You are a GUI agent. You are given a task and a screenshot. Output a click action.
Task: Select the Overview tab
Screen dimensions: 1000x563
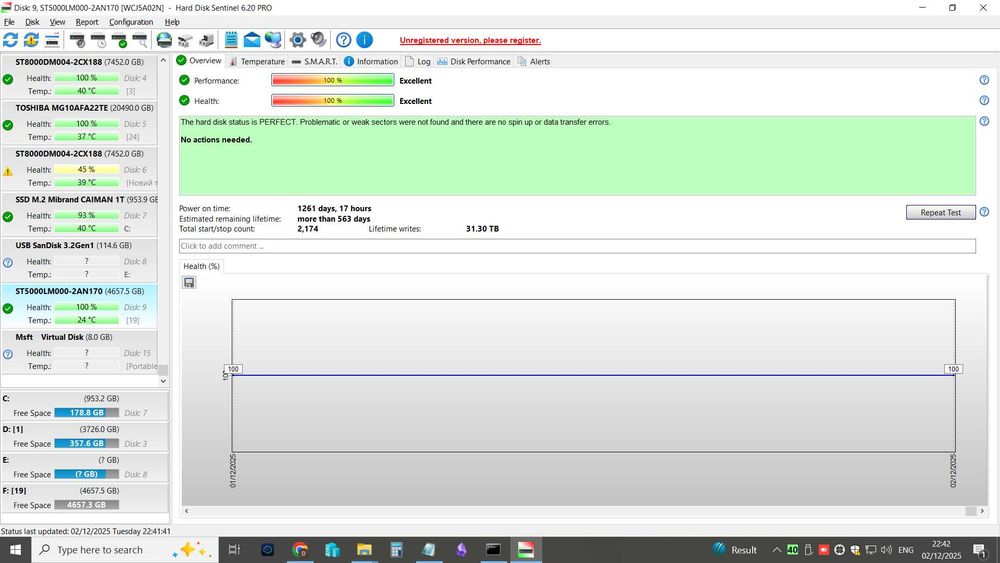coord(199,61)
